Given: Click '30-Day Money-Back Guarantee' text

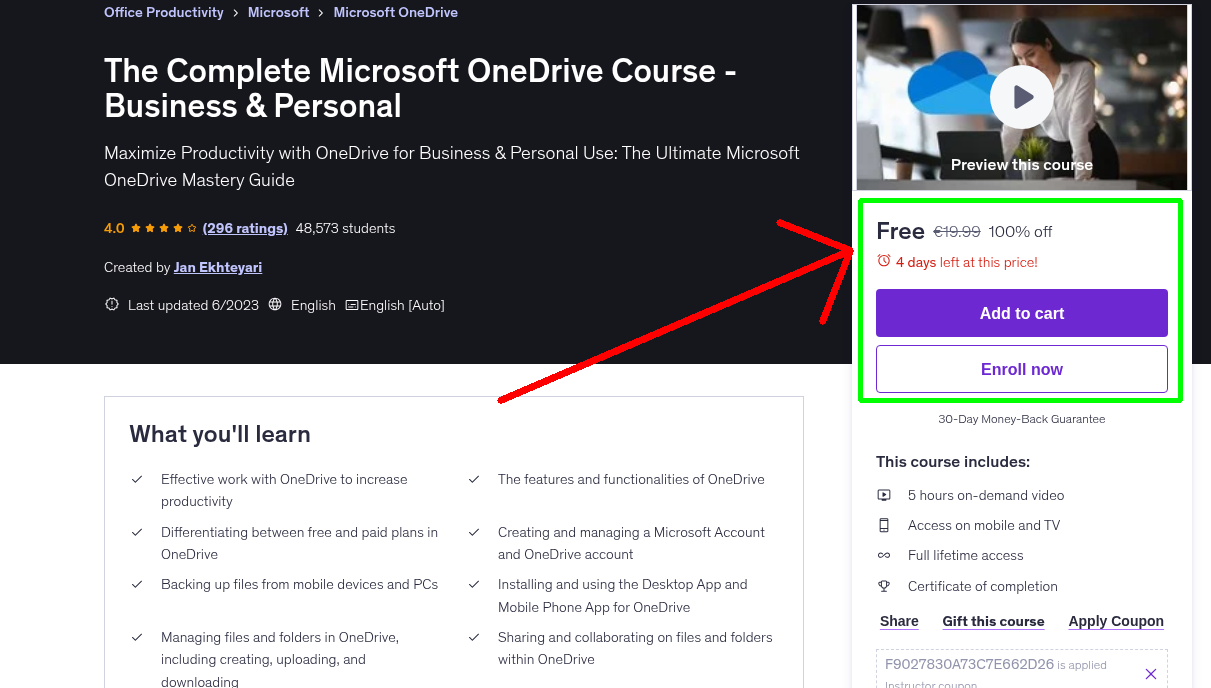Looking at the screenshot, I should 1022,419.
